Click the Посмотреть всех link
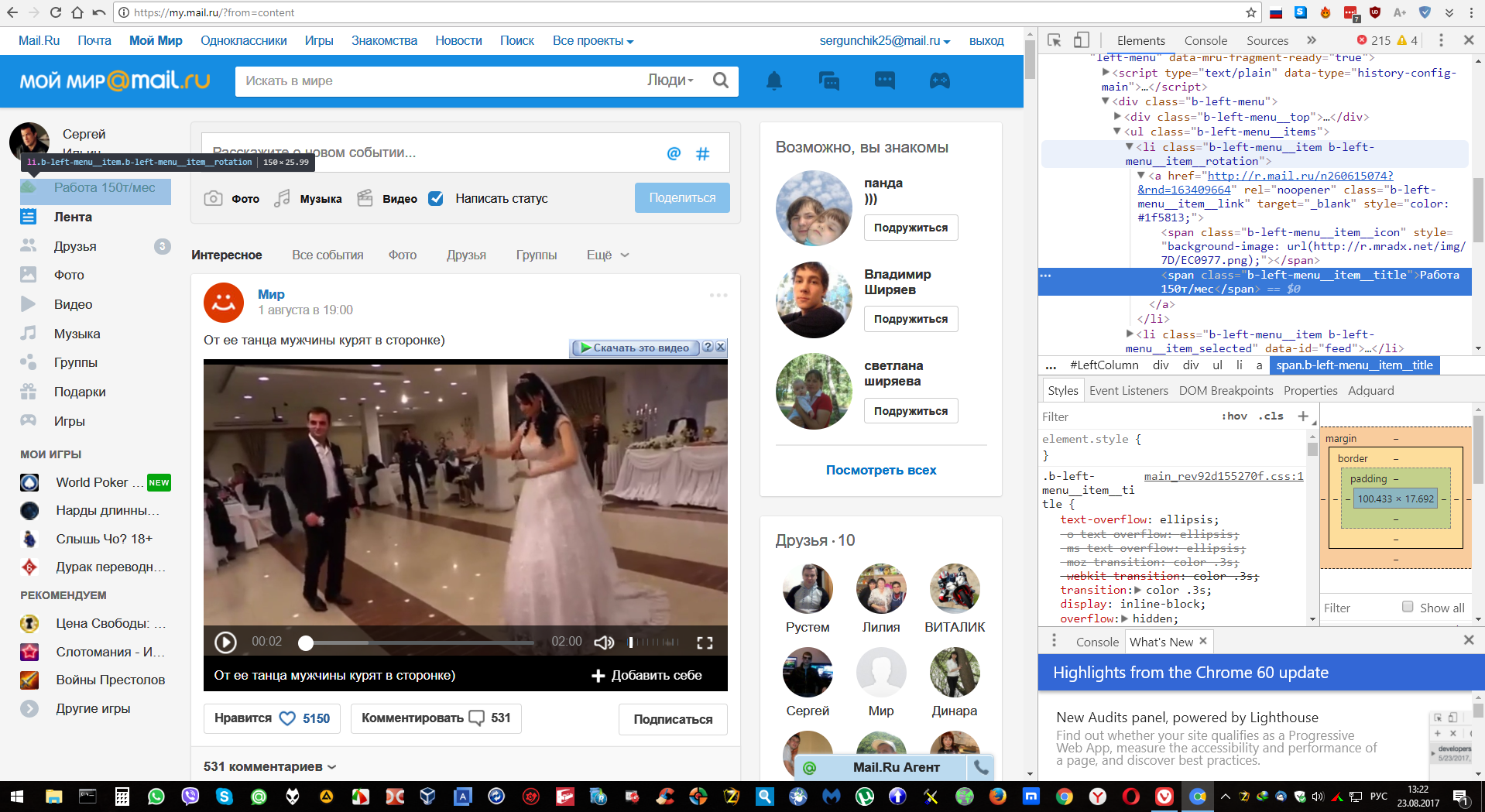Image resolution: width=1485 pixels, height=812 pixels. point(880,470)
